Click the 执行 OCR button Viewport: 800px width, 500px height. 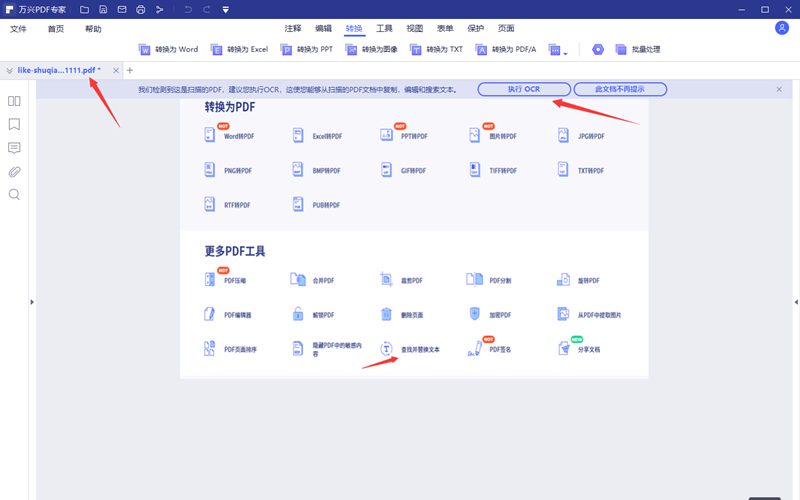pyautogui.click(x=524, y=89)
